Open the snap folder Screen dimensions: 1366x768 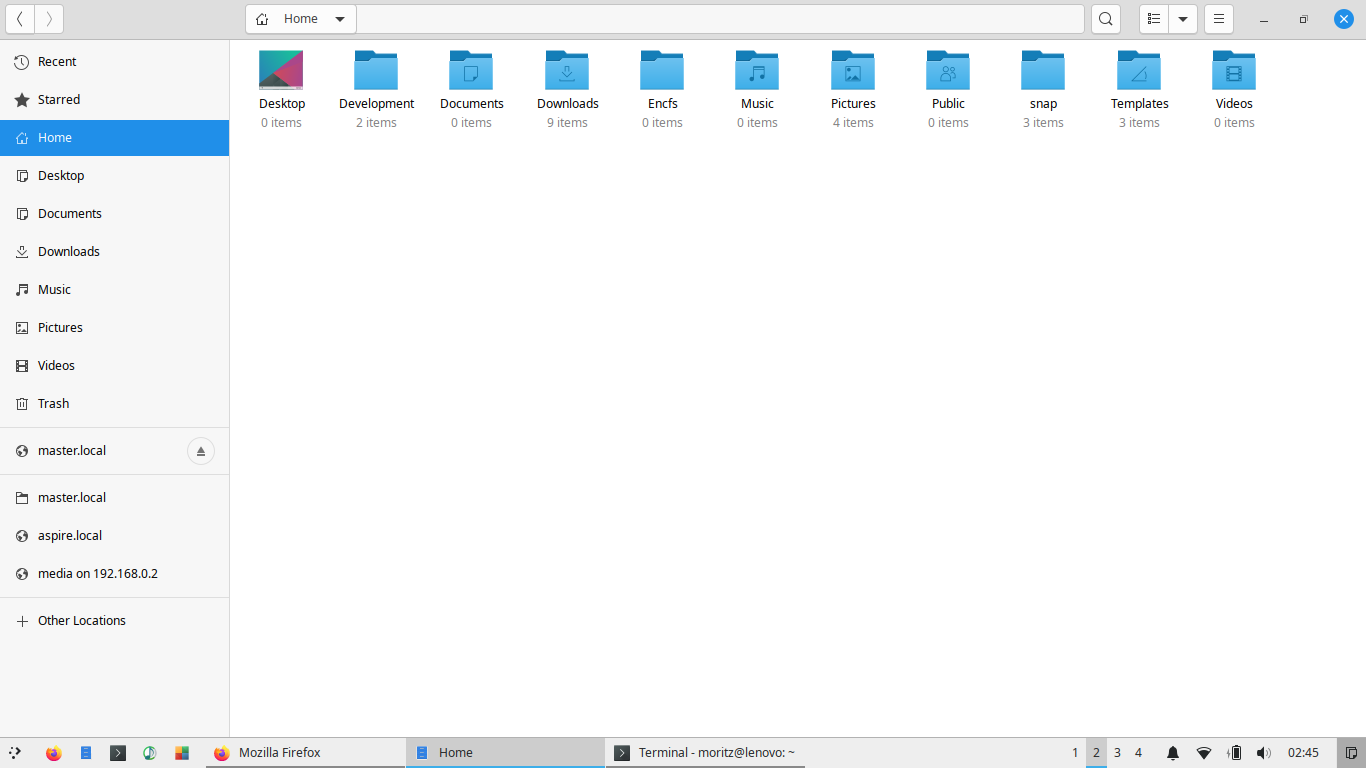click(x=1043, y=70)
